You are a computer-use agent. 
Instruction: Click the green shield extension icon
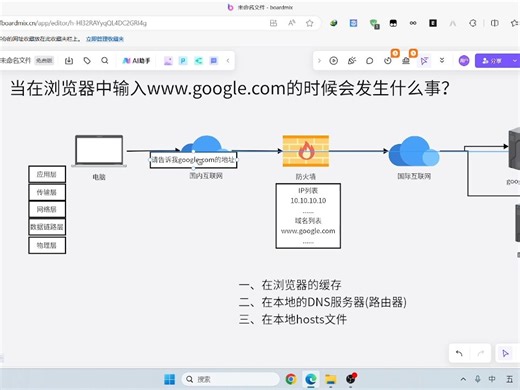point(374,23)
